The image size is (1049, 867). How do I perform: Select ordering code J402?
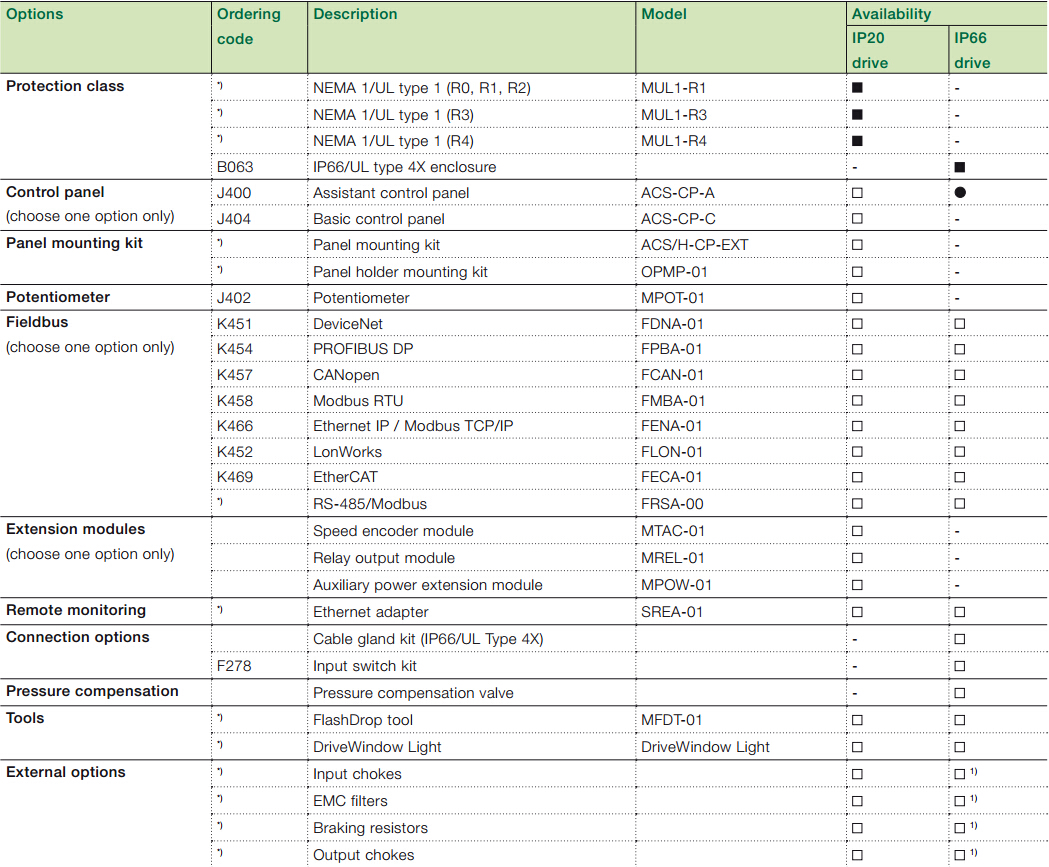pos(233,298)
